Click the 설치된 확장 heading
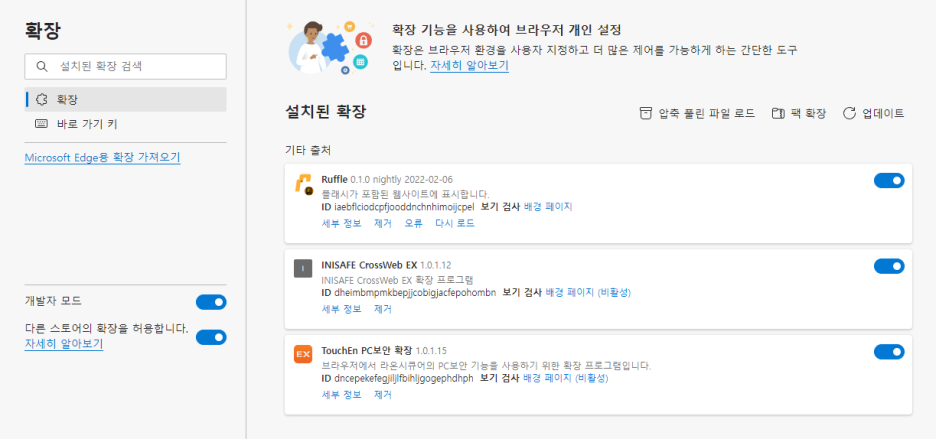 pyautogui.click(x=326, y=112)
